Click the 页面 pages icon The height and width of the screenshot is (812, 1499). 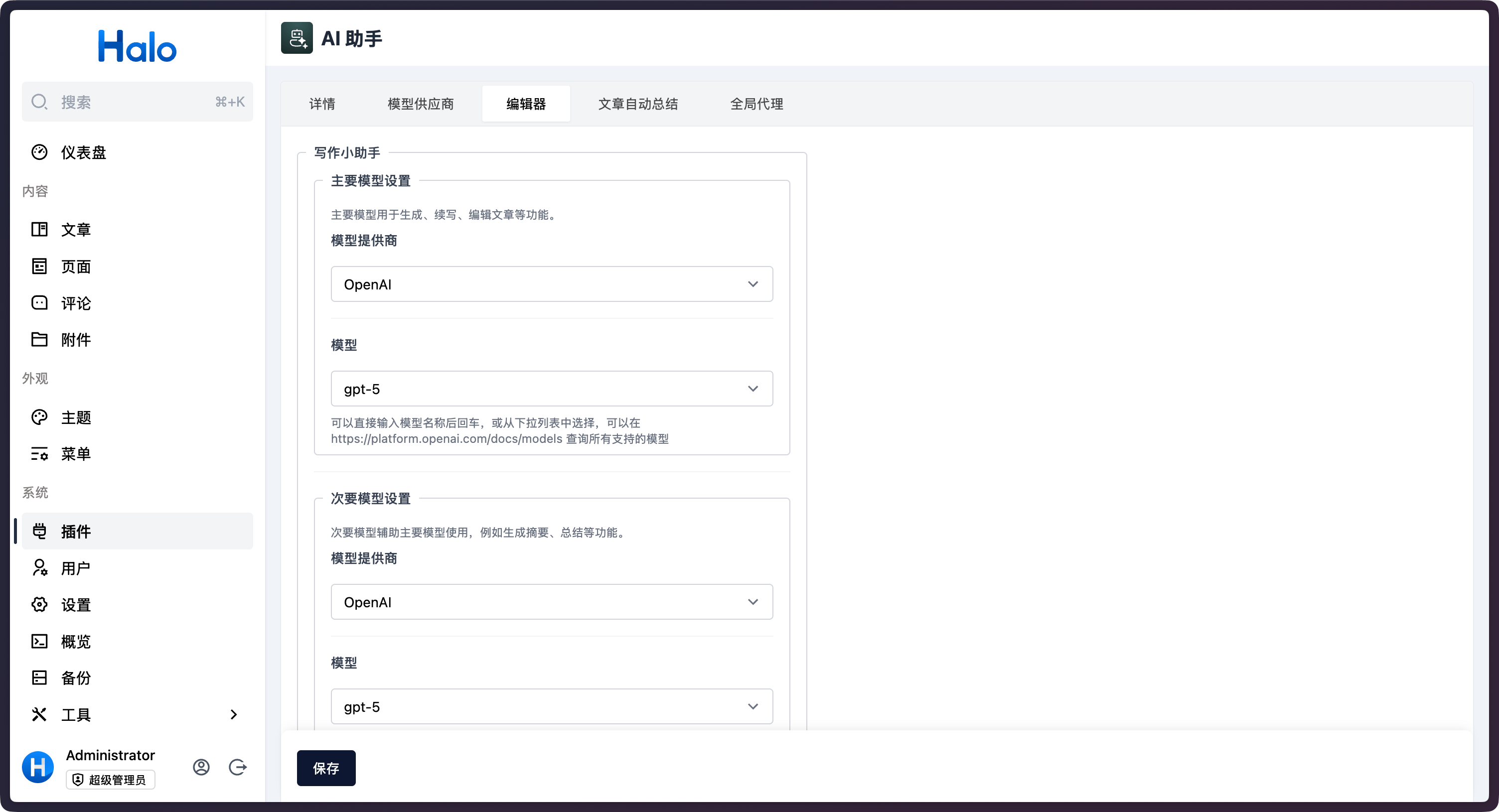[x=39, y=267]
